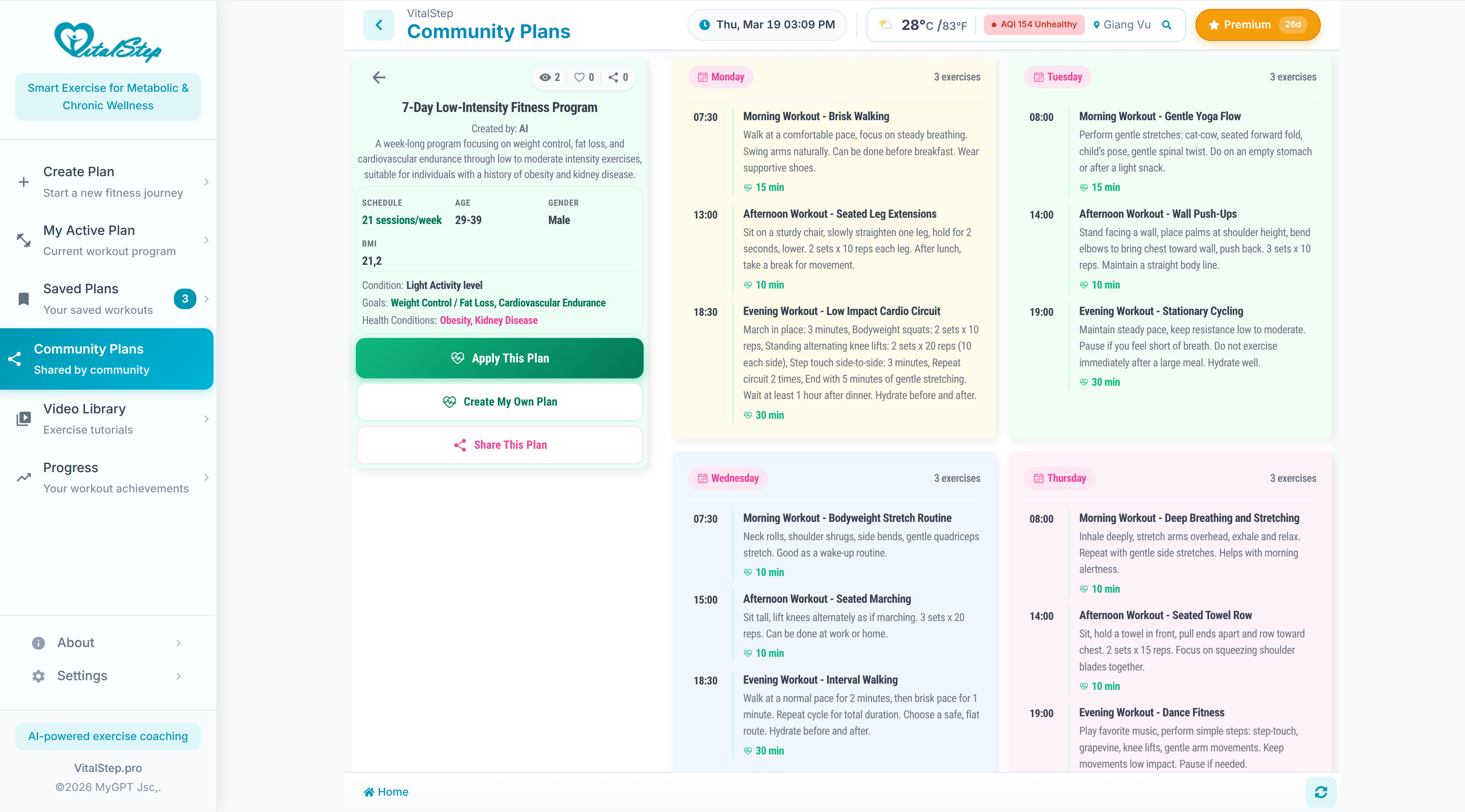This screenshot has height=812, width=1465.
Task: Click the VitalStep logo
Action: pos(108,42)
